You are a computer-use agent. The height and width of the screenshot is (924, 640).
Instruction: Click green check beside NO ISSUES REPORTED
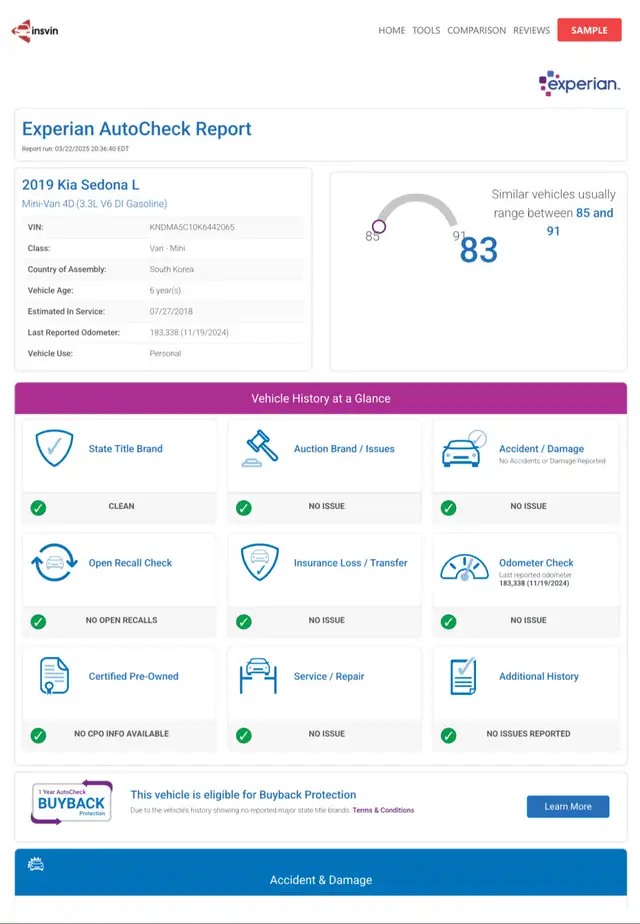(448, 735)
